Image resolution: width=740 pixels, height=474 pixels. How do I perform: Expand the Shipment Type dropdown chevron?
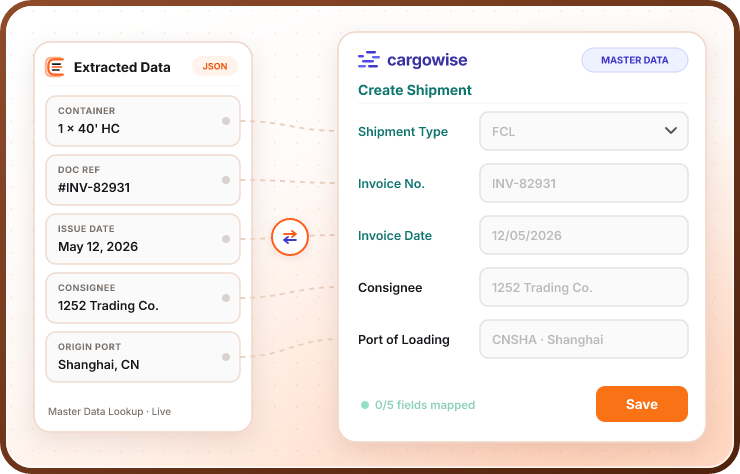[671, 131]
